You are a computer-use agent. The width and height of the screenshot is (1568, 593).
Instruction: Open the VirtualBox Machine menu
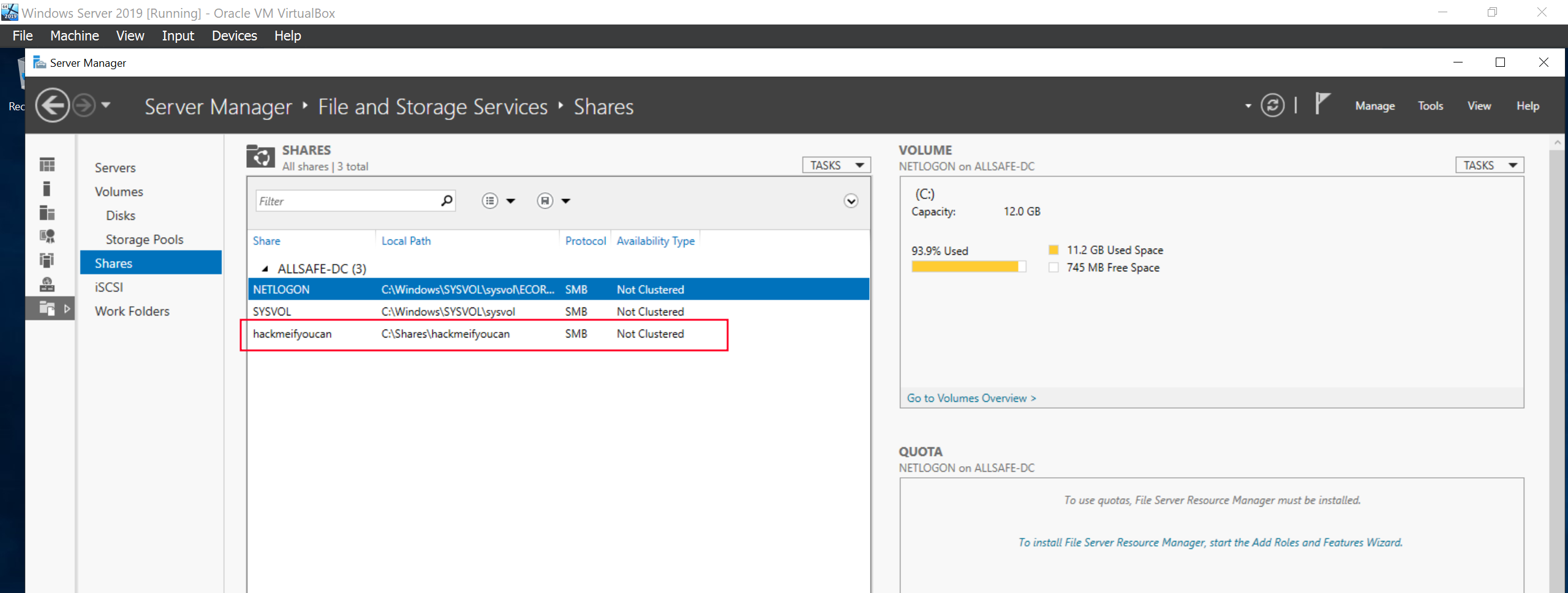(74, 36)
